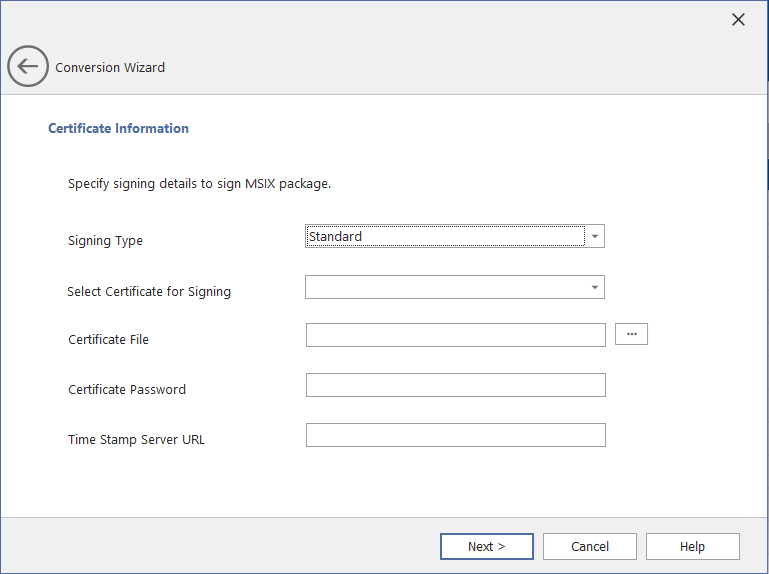Go back using the circular arrow icon
Screen dimensions: 769x574
tap(27, 67)
